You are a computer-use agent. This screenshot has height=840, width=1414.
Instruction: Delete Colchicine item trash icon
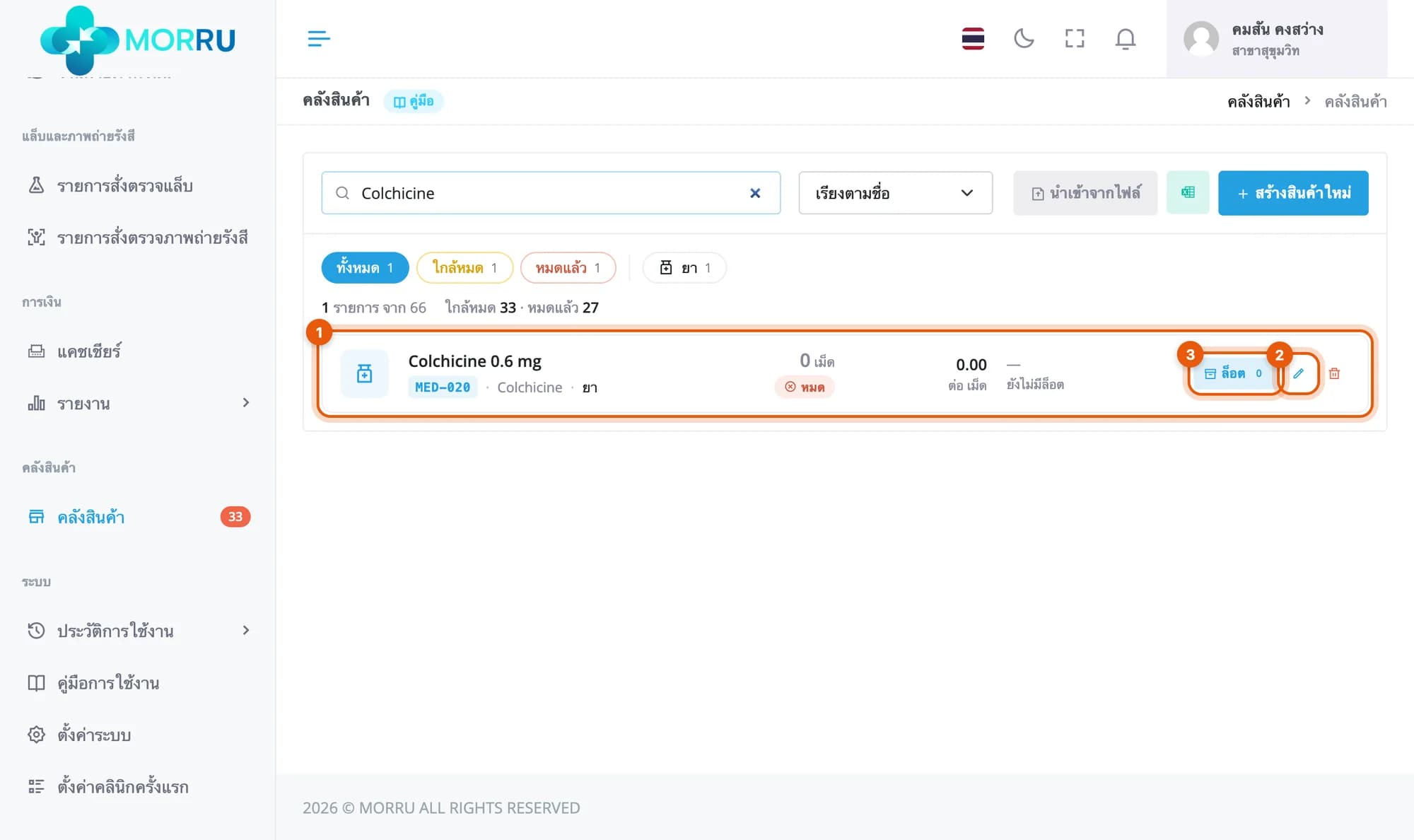(1334, 373)
